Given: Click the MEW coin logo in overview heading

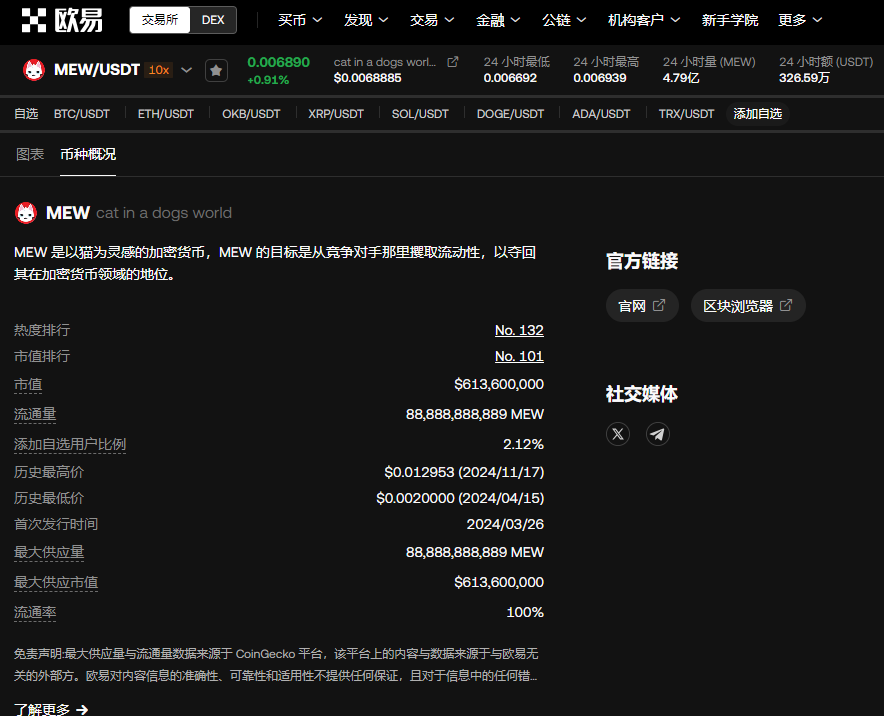Looking at the screenshot, I should 26,213.
